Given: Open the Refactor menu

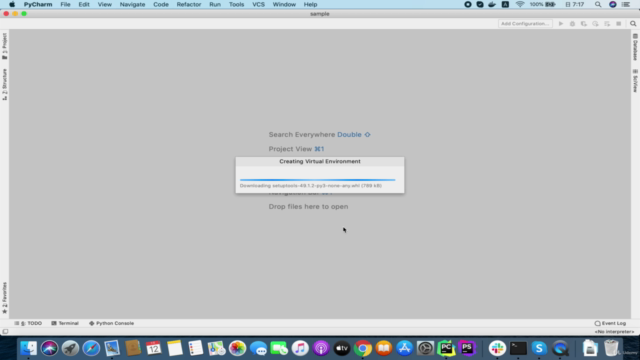Looking at the screenshot, I should [x=189, y=4].
